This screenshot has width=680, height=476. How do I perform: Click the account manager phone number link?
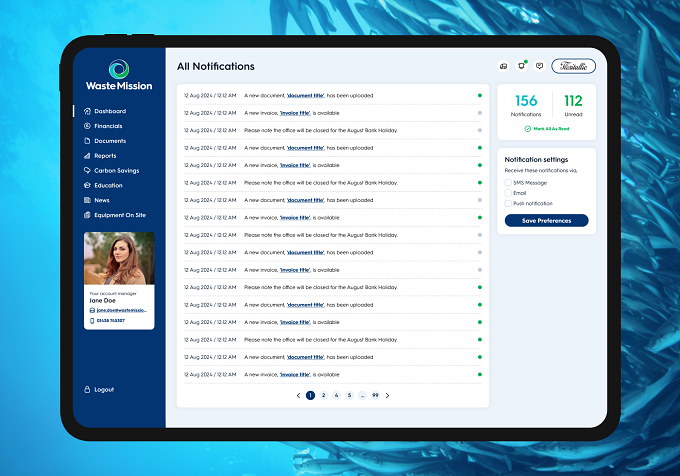point(111,321)
